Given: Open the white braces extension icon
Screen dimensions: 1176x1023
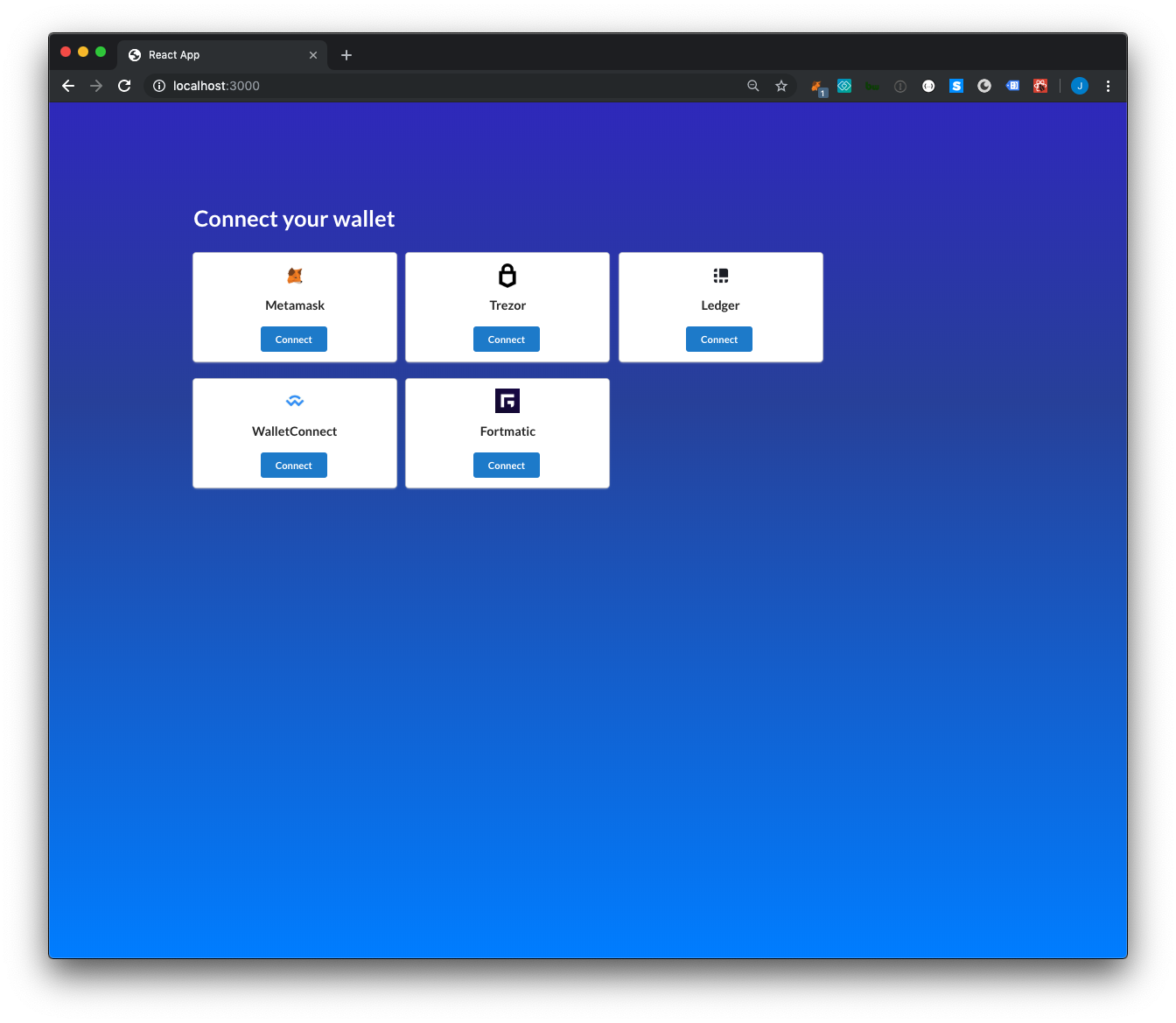Looking at the screenshot, I should tap(928, 86).
